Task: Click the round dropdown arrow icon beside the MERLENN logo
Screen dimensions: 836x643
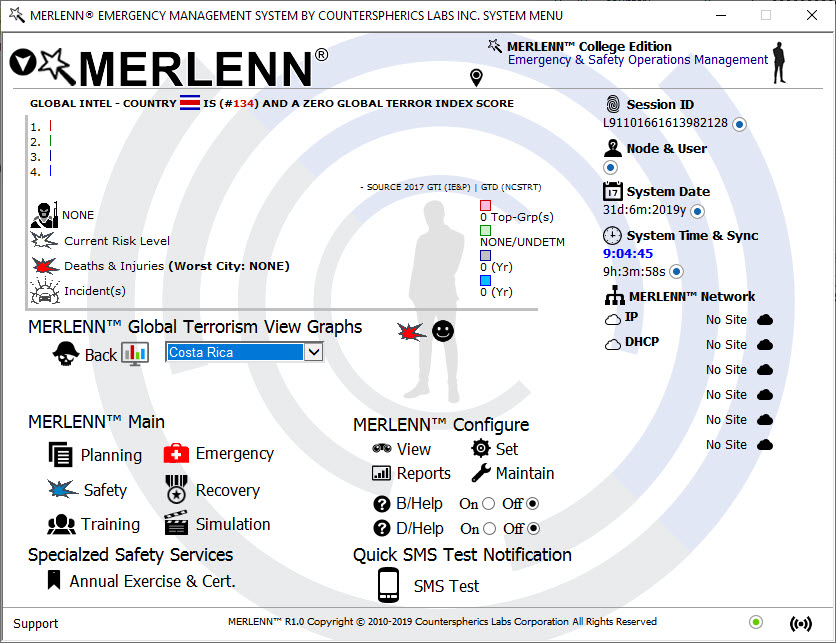Action: point(23,62)
